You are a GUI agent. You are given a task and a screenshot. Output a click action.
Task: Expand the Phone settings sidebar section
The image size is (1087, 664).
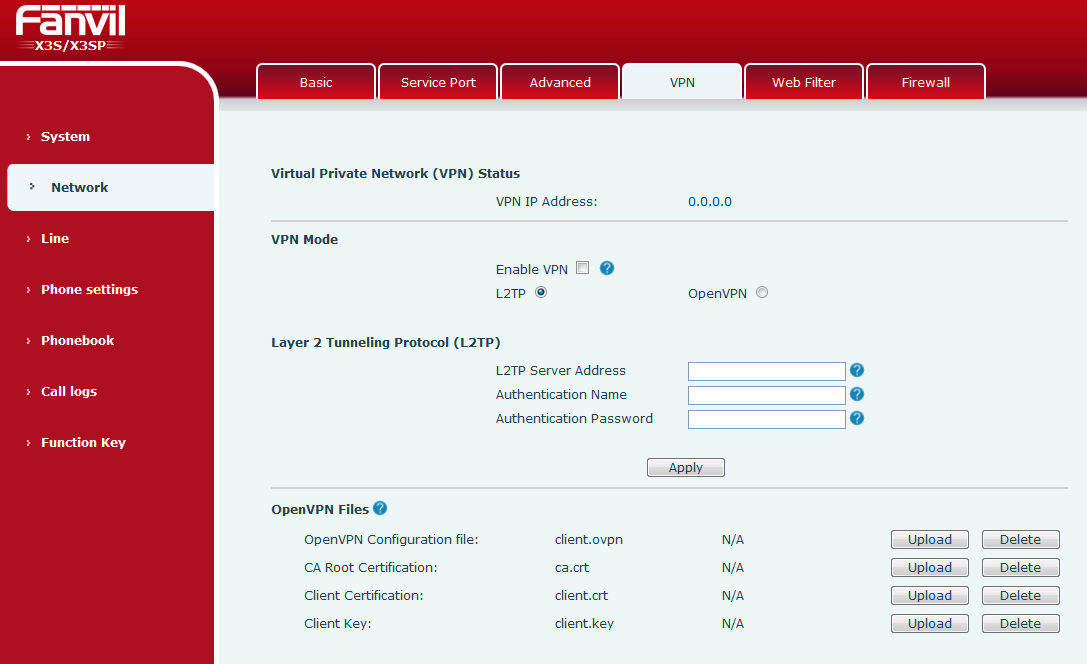[x=89, y=290]
